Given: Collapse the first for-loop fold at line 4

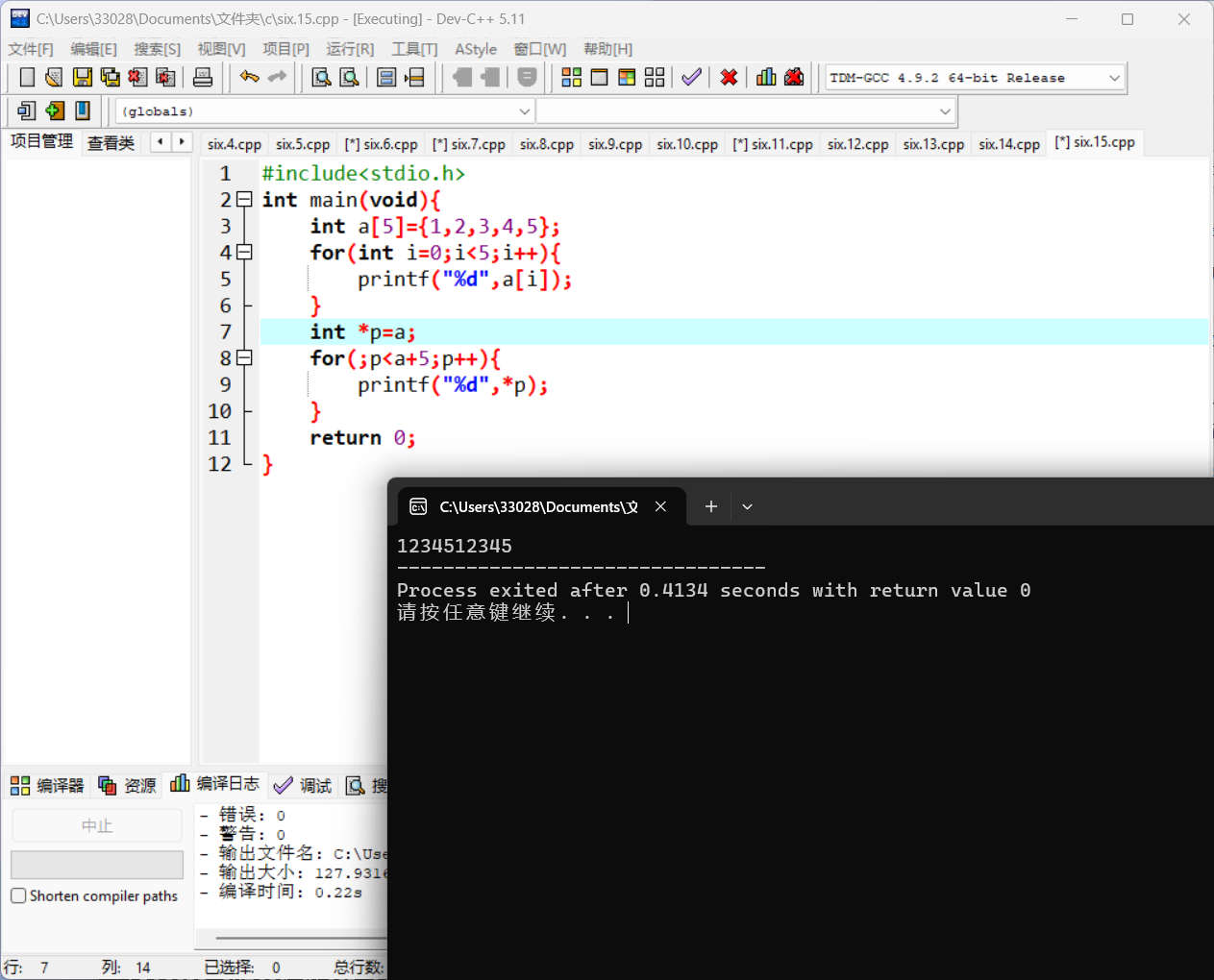Looking at the screenshot, I should 244,253.
